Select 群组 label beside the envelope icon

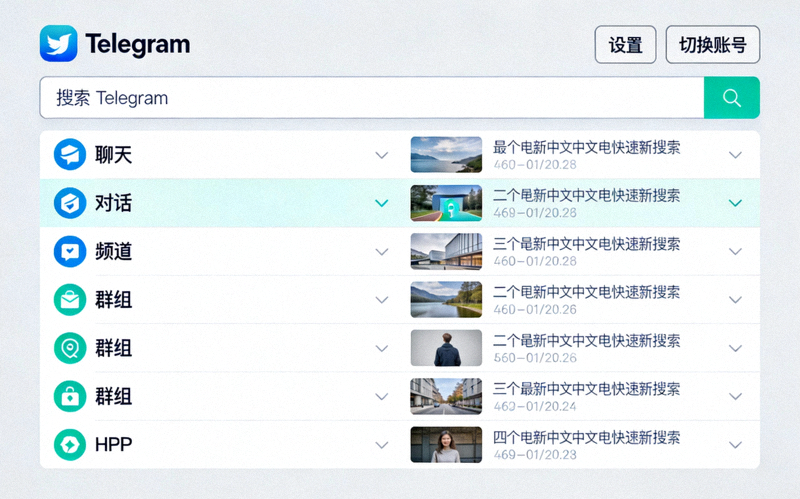tap(113, 300)
